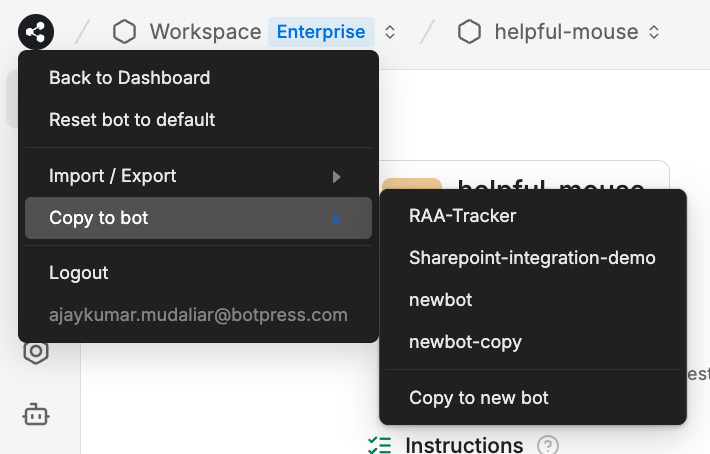Expand the Workspace switcher chevrons

pos(390,32)
